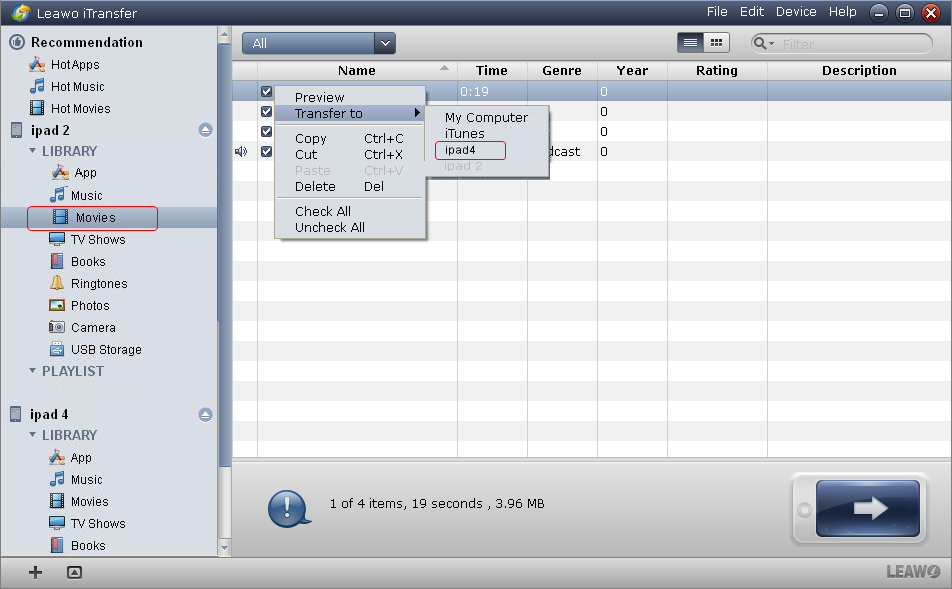Click the bottom upload panel icon
The width and height of the screenshot is (952, 589).
(74, 572)
